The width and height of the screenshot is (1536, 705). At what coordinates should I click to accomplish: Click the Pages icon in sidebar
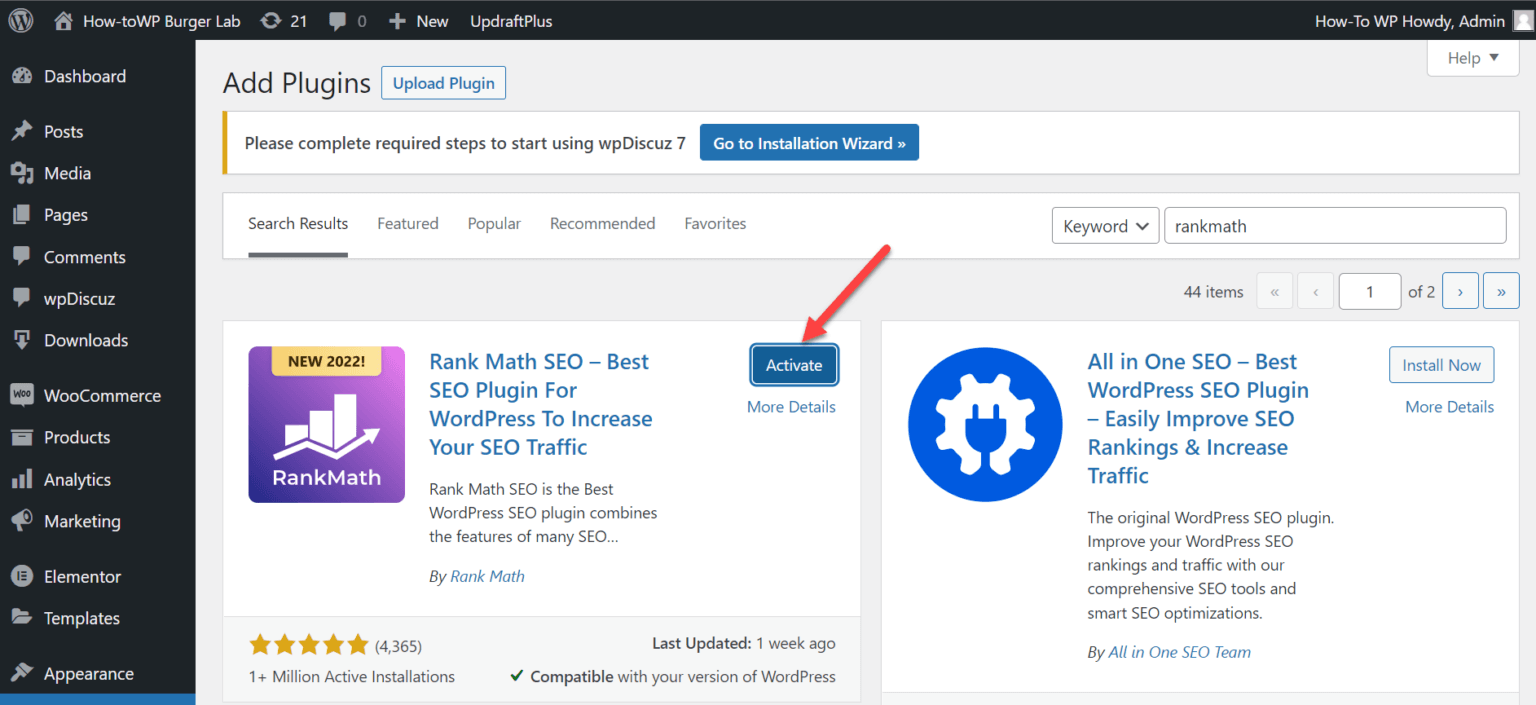21,215
